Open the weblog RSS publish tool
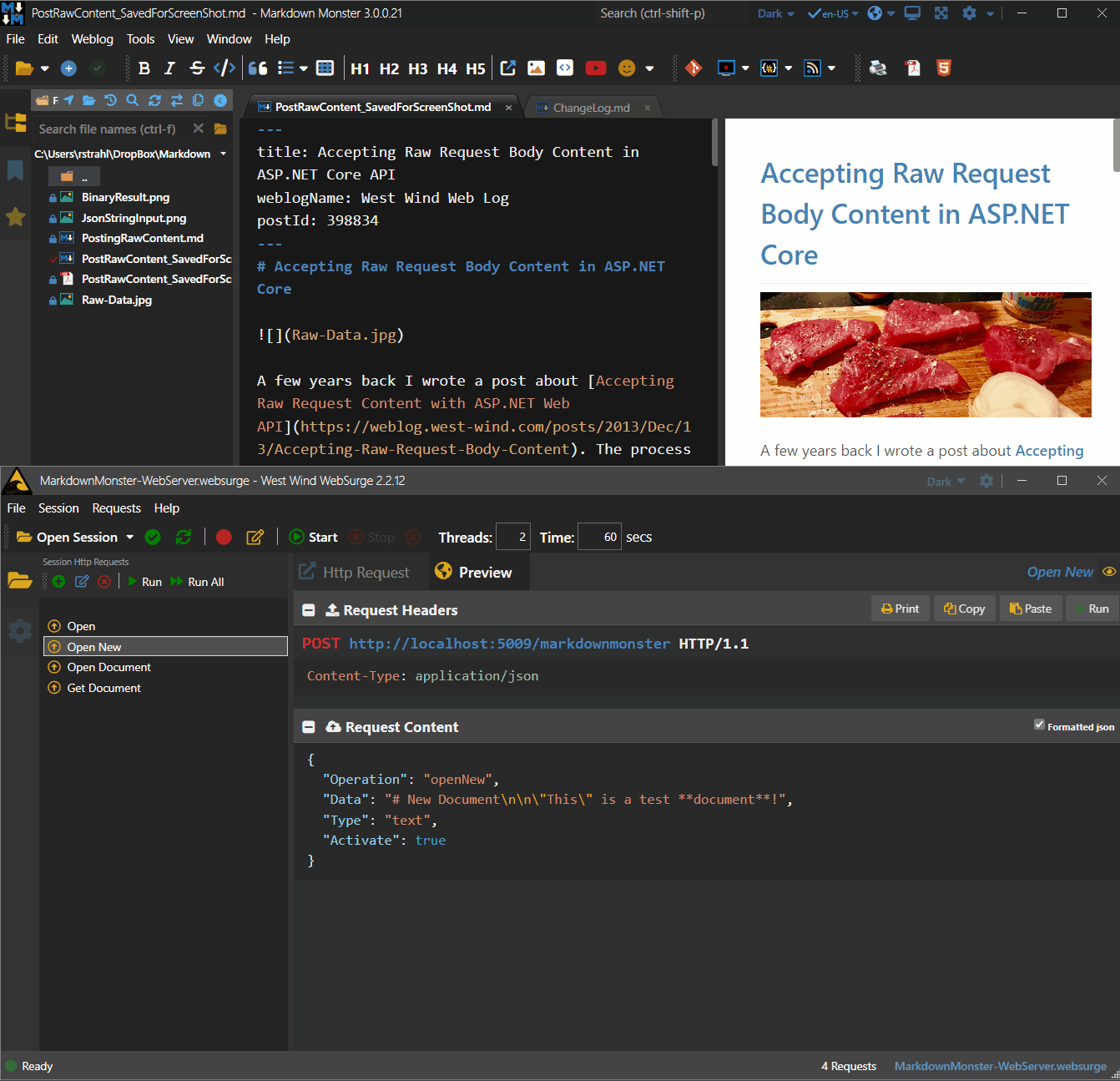The width and height of the screenshot is (1120, 1081). [x=812, y=68]
